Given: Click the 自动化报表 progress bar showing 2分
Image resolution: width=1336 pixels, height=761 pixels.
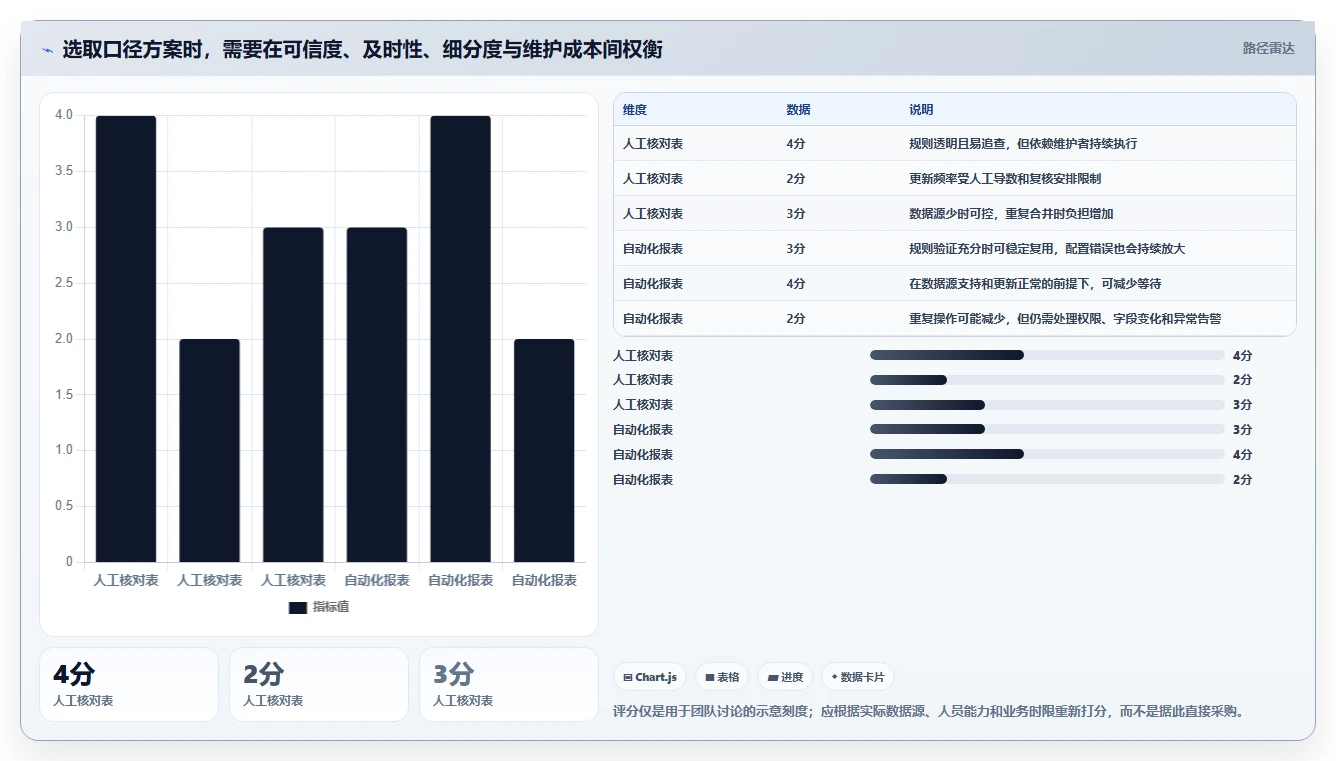Looking at the screenshot, I should point(1047,480).
